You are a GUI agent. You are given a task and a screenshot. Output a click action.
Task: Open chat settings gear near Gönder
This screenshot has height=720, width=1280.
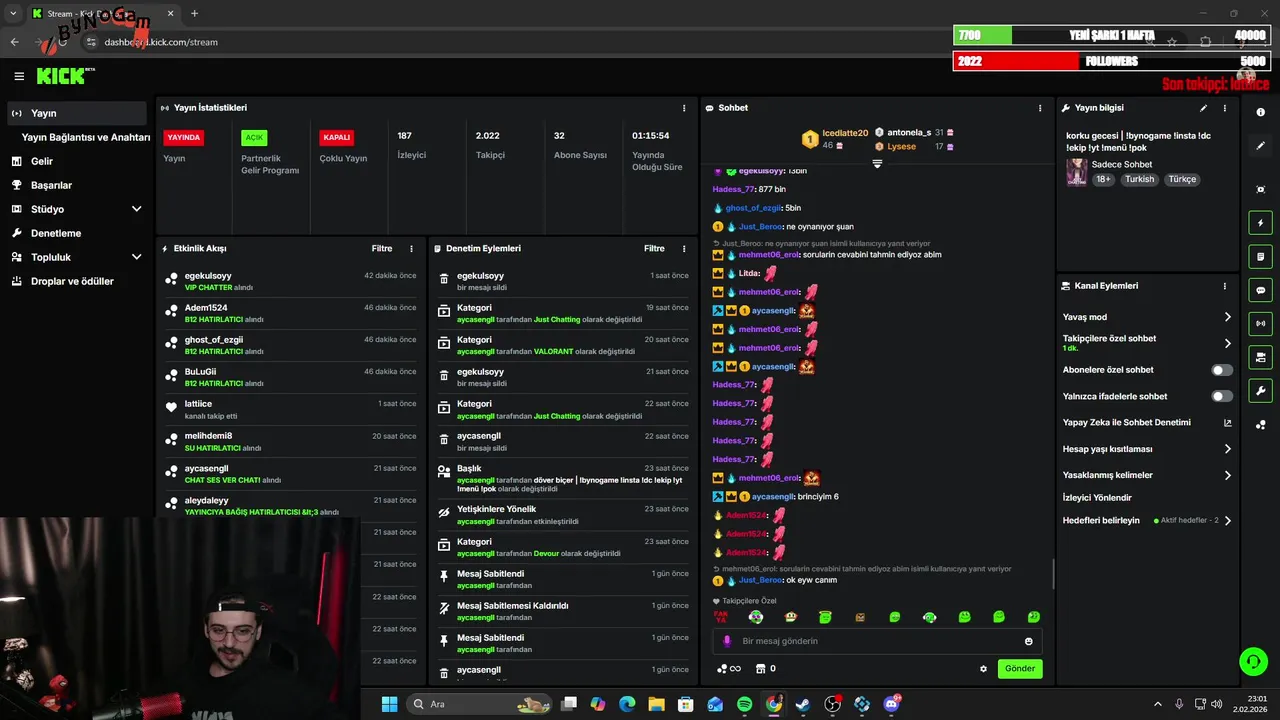tap(983, 669)
